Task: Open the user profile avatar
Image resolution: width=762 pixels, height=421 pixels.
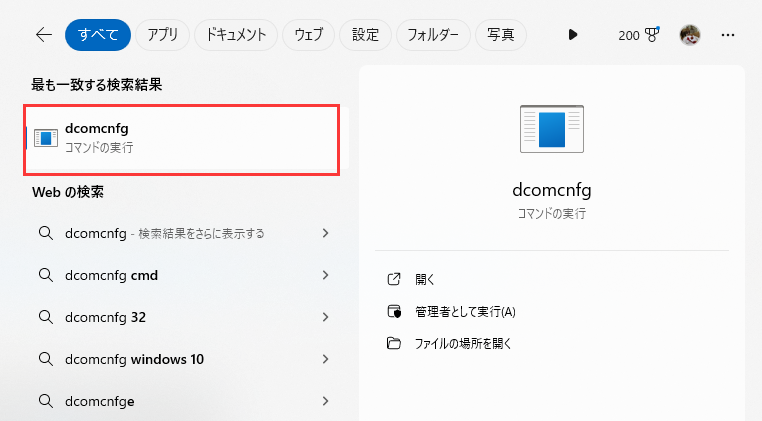Action: (690, 35)
